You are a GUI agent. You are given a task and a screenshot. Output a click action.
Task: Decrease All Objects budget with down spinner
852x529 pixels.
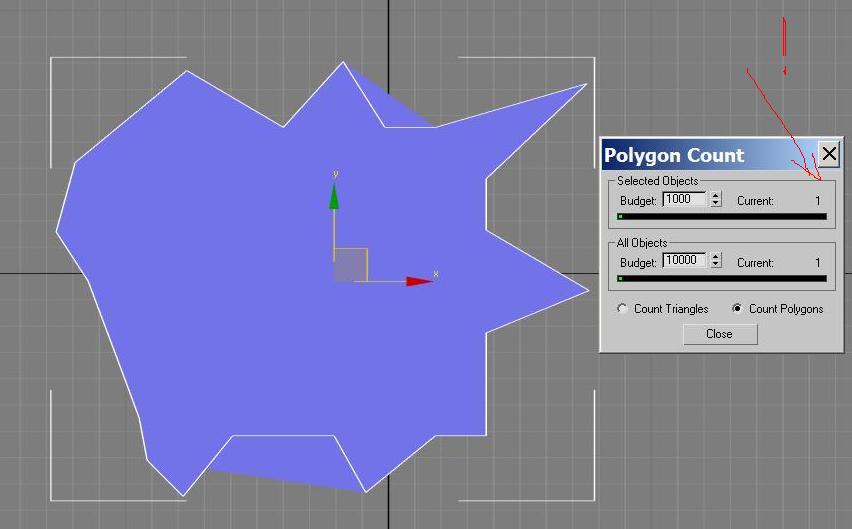coord(716,264)
